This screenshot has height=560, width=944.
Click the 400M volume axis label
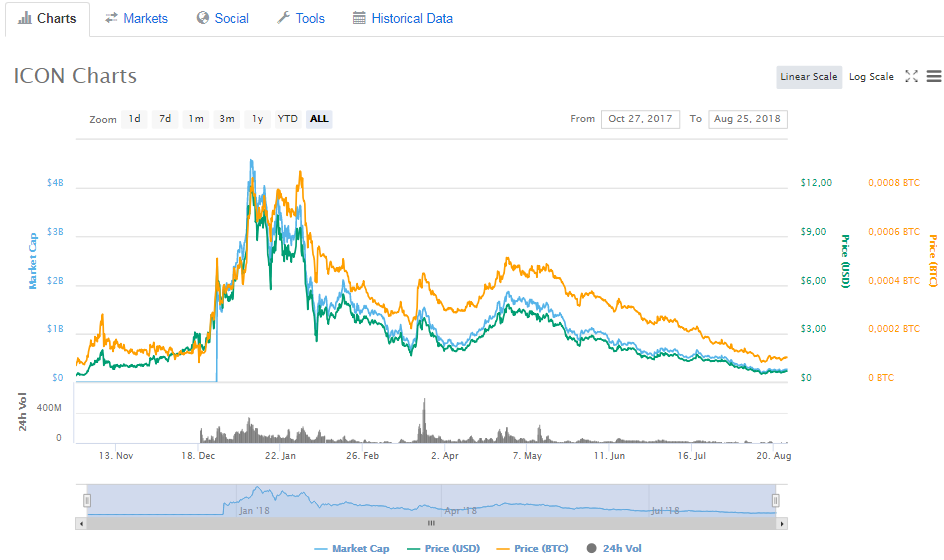(x=49, y=408)
